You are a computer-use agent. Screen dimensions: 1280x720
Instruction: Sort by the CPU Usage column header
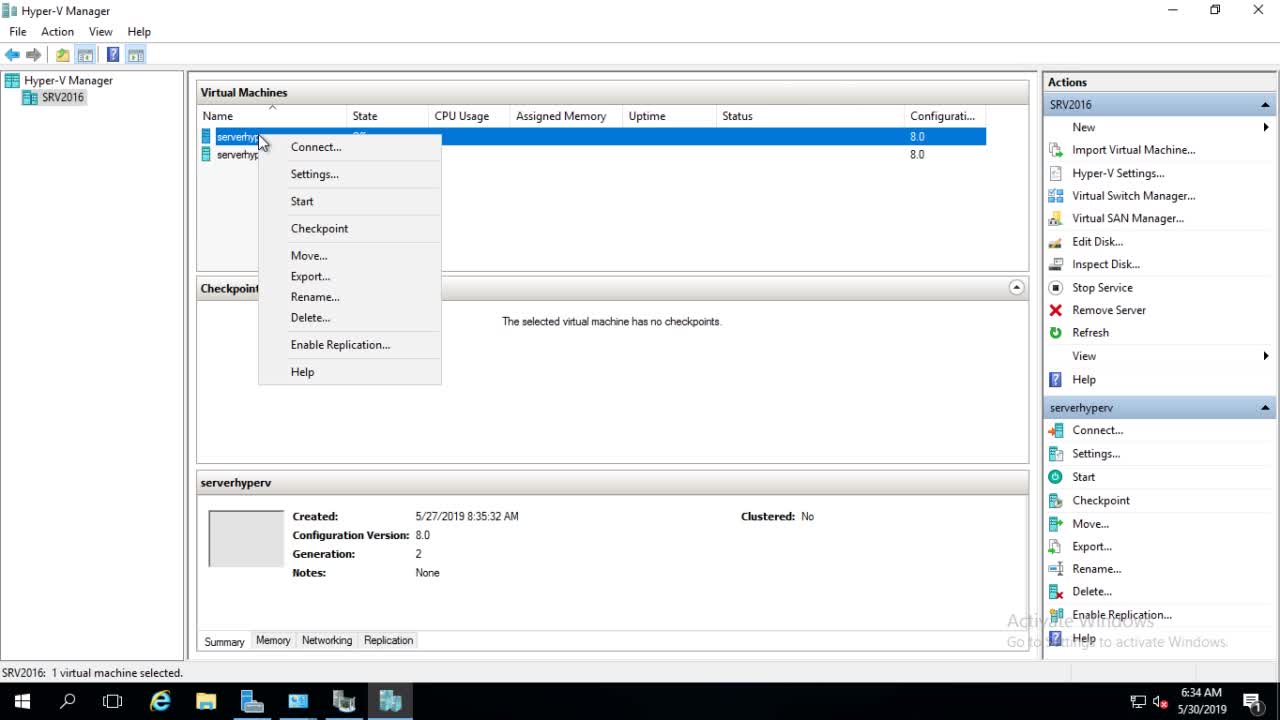pos(469,116)
